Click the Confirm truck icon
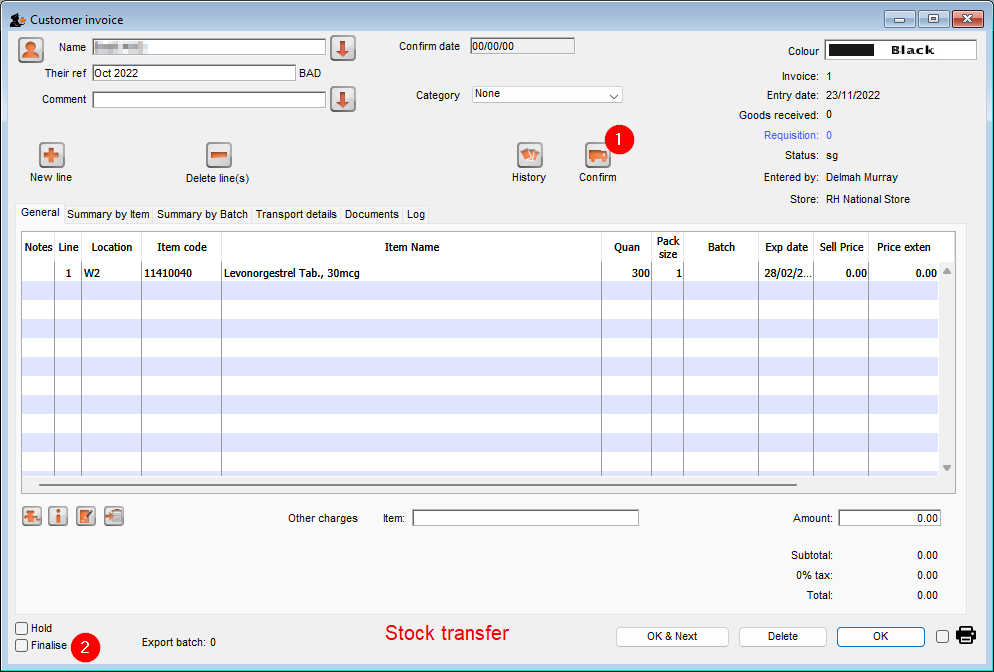The height and width of the screenshot is (672, 994). [x=597, y=155]
